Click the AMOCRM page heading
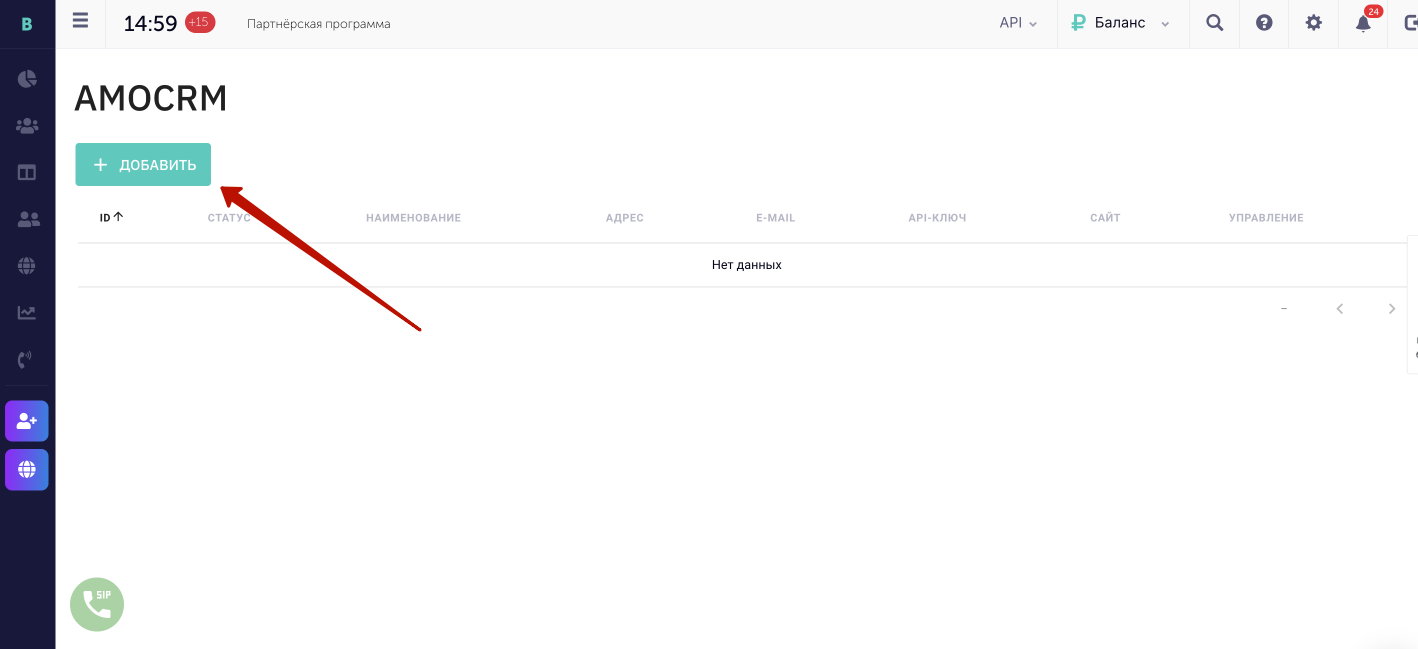Image resolution: width=1418 pixels, height=649 pixels. (x=151, y=98)
